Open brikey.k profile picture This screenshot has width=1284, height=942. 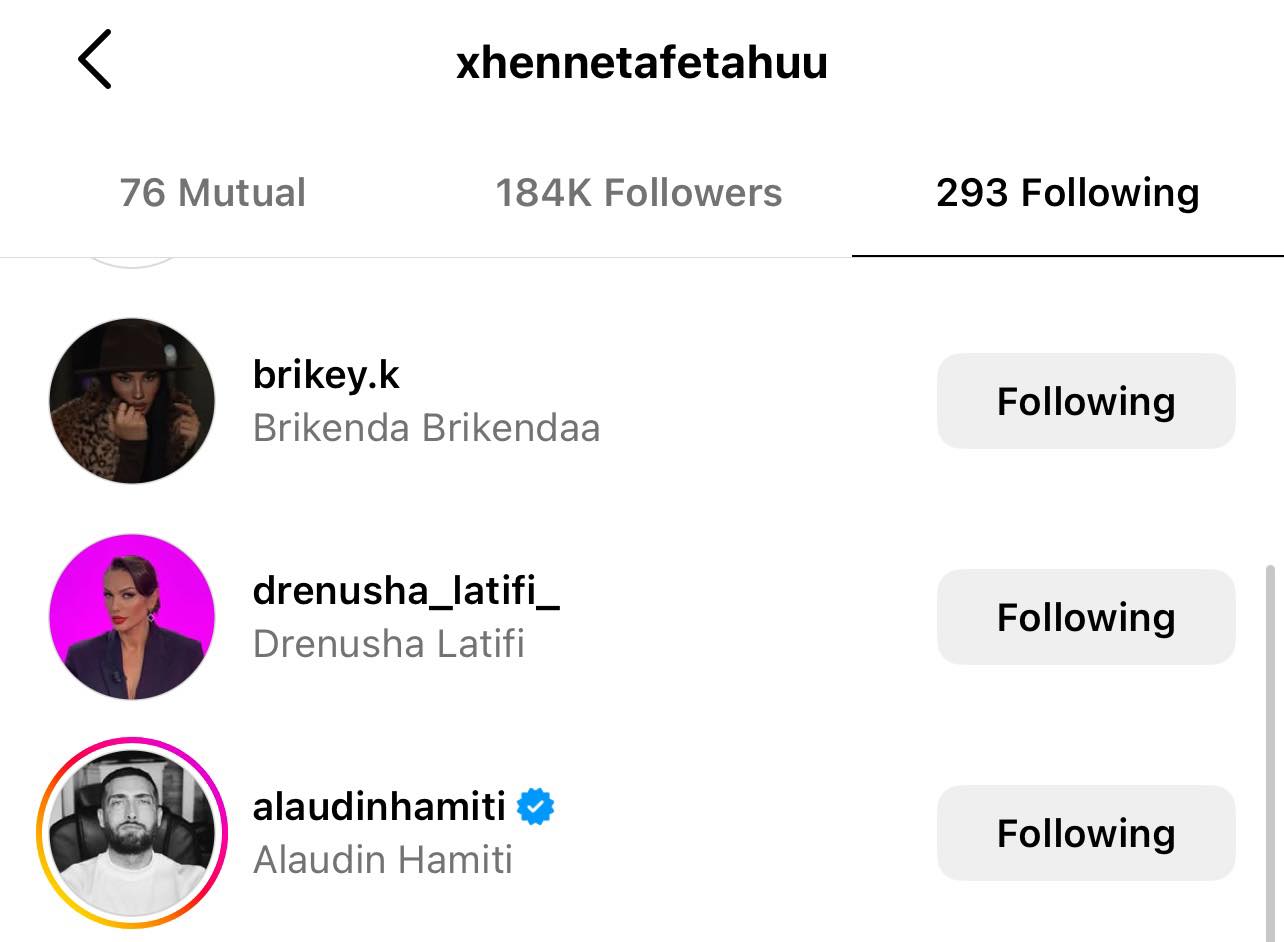pyautogui.click(x=132, y=401)
